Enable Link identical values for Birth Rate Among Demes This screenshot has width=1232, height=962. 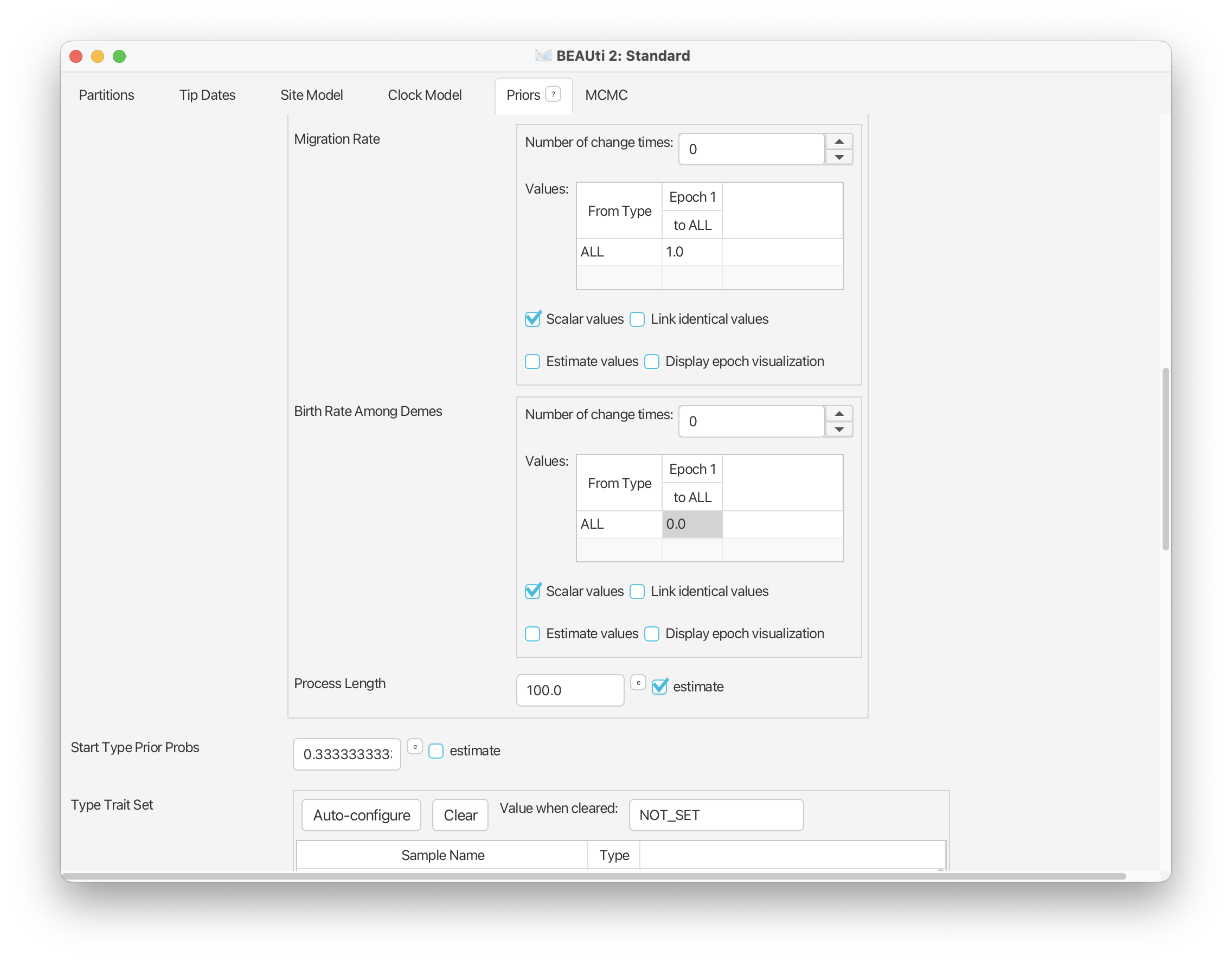(637, 591)
